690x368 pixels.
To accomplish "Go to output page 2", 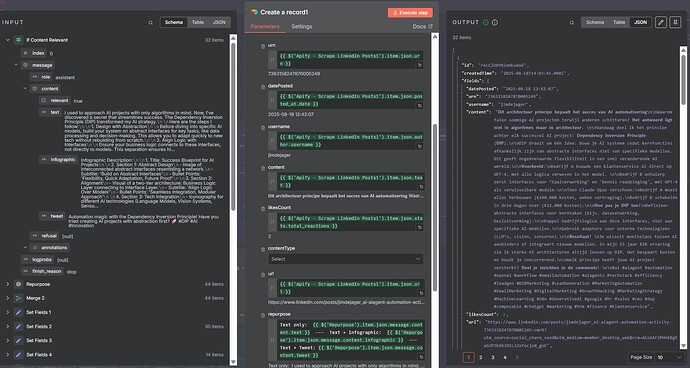I will 481,357.
